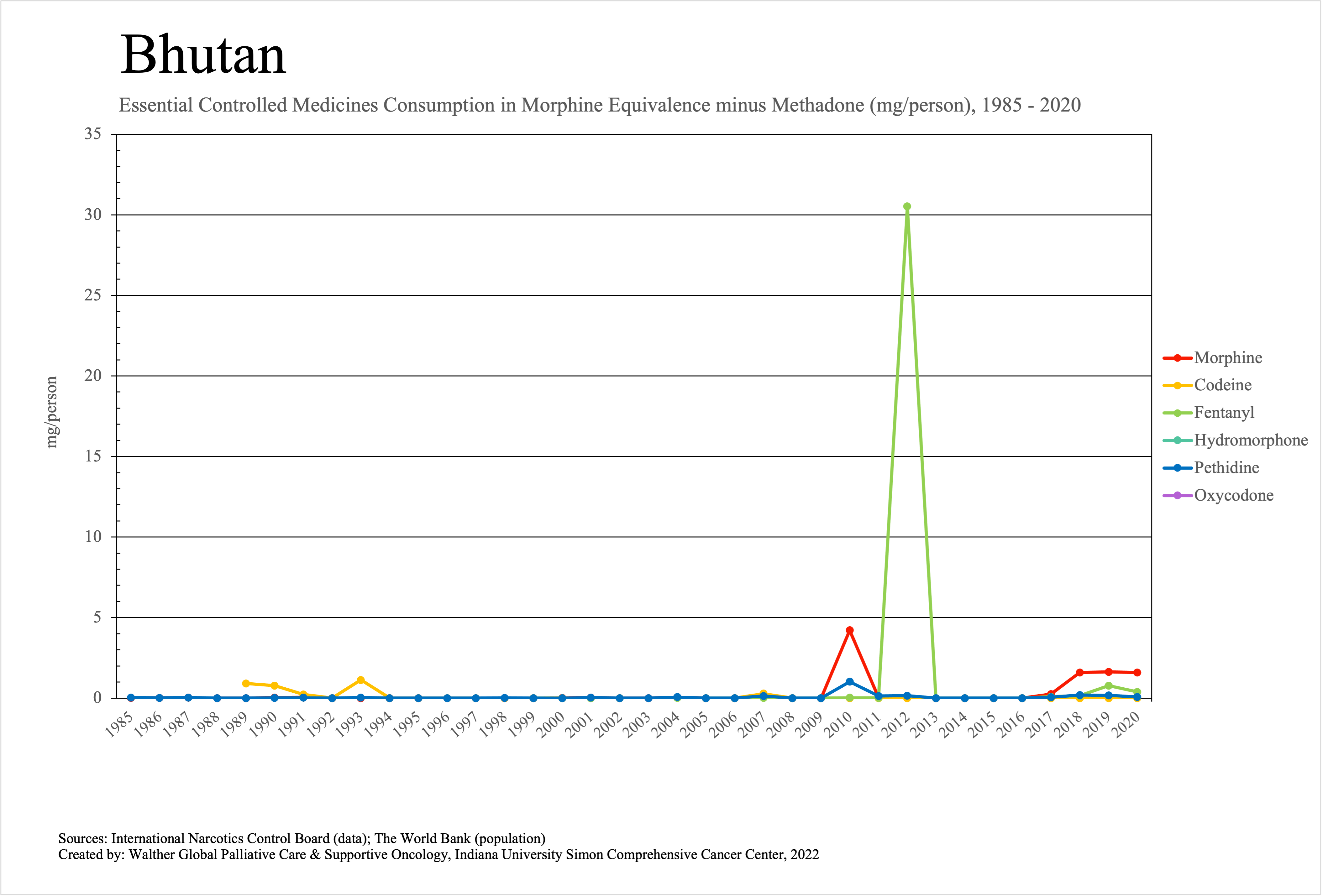Click the Bhutan chart title
Screen dimensions: 1323x896
pos(203,55)
